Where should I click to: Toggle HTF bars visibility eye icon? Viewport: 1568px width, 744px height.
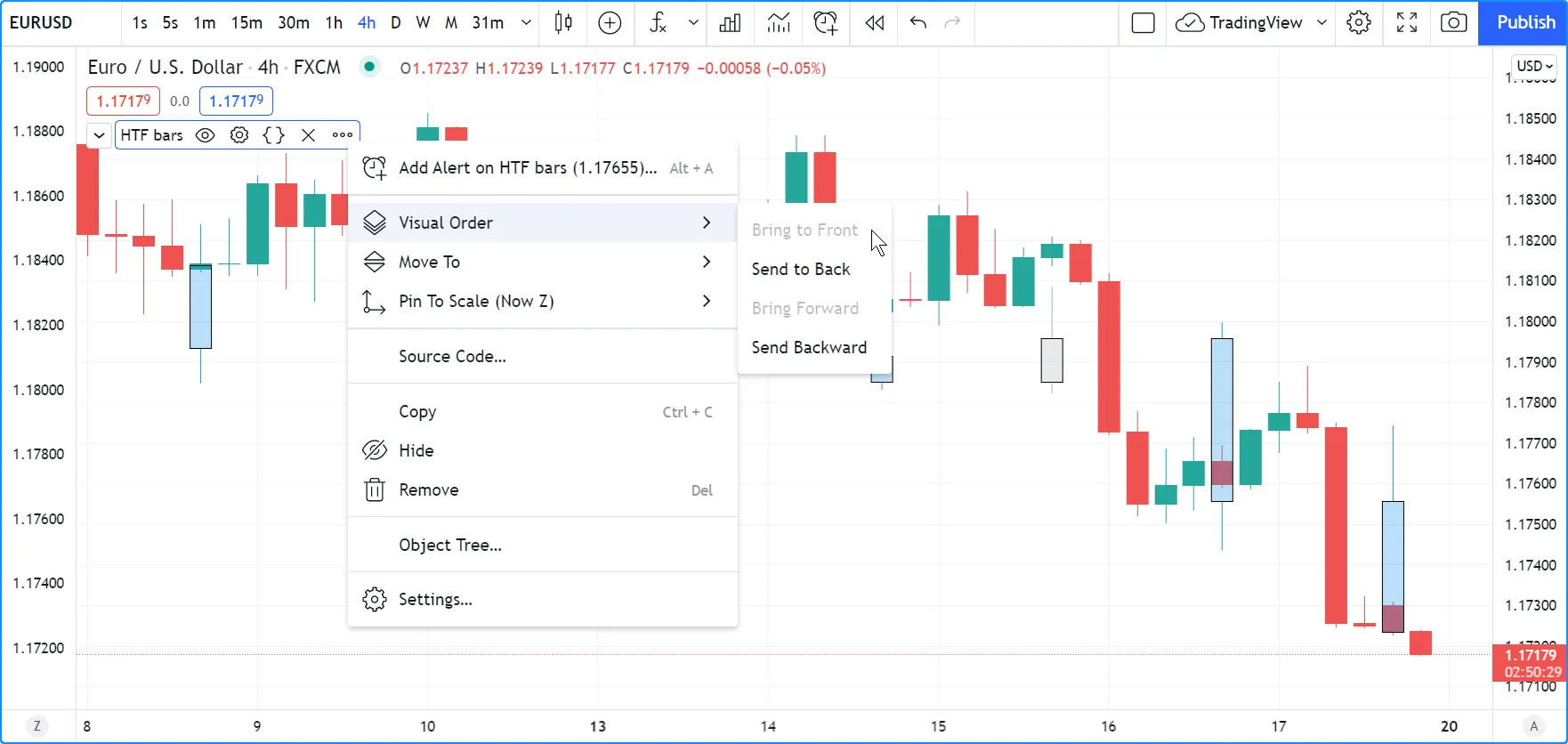pos(205,135)
